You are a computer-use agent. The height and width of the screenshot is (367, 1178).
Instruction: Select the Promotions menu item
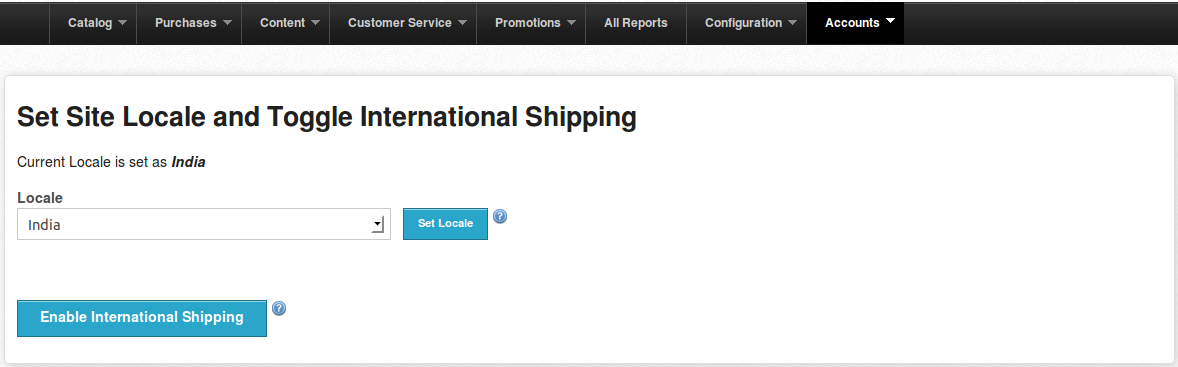tap(531, 23)
